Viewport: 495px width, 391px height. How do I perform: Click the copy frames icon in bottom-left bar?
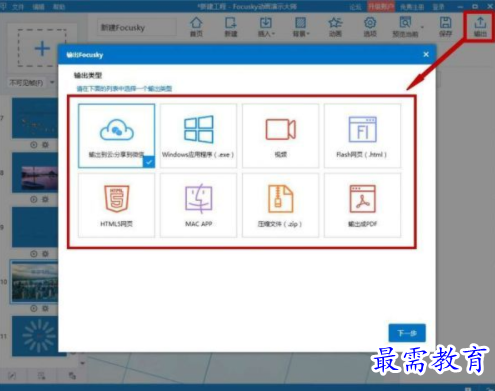tap(72, 376)
